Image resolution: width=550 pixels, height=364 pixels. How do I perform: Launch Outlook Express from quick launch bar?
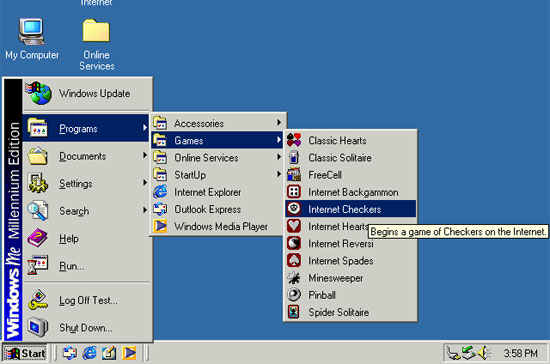70,353
